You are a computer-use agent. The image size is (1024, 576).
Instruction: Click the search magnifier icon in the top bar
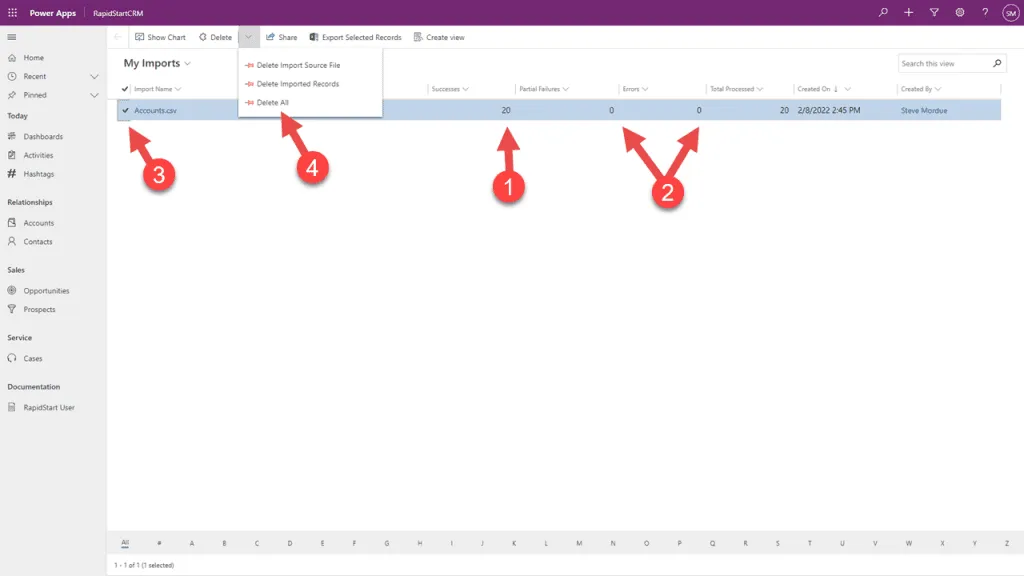click(x=884, y=13)
